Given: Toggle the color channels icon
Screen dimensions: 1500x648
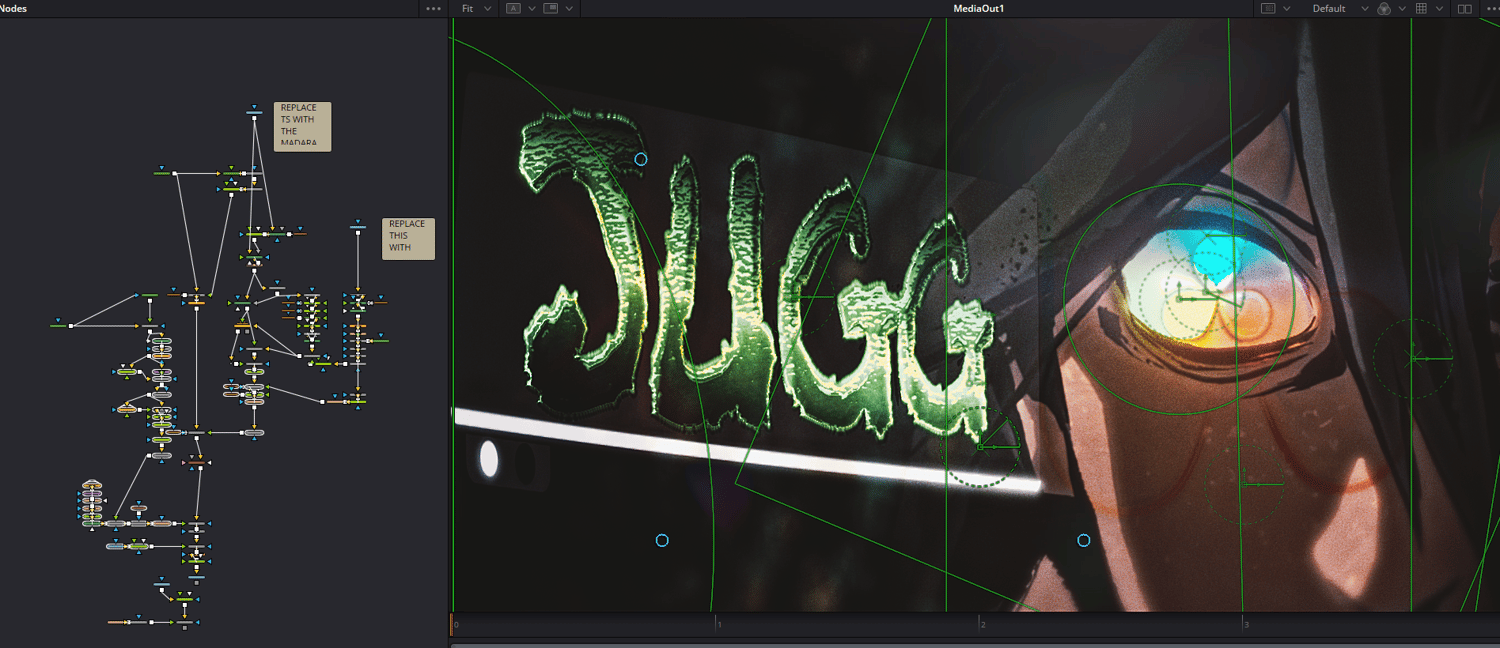Looking at the screenshot, I should point(1384,8).
